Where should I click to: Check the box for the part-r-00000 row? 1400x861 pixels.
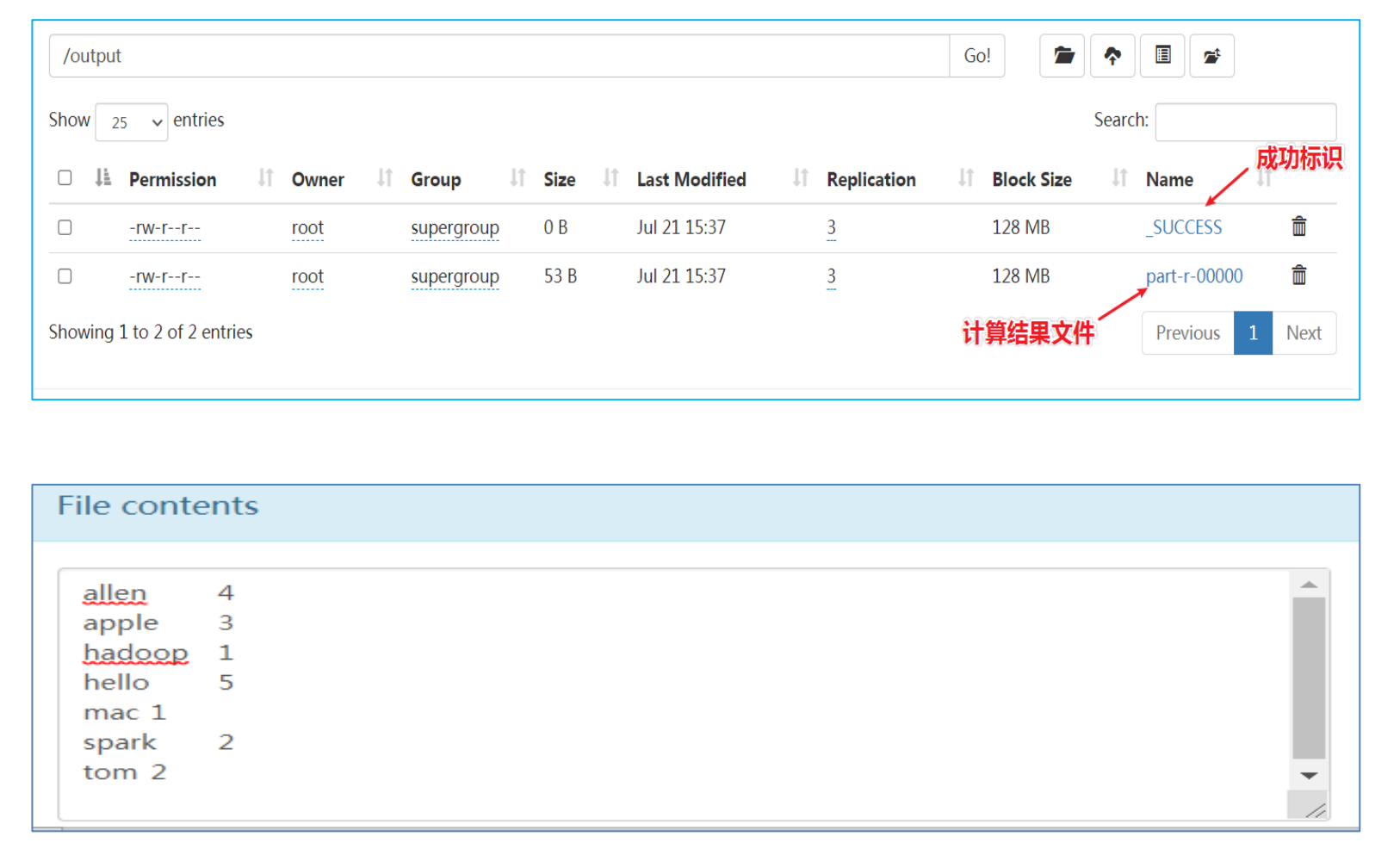coord(65,276)
